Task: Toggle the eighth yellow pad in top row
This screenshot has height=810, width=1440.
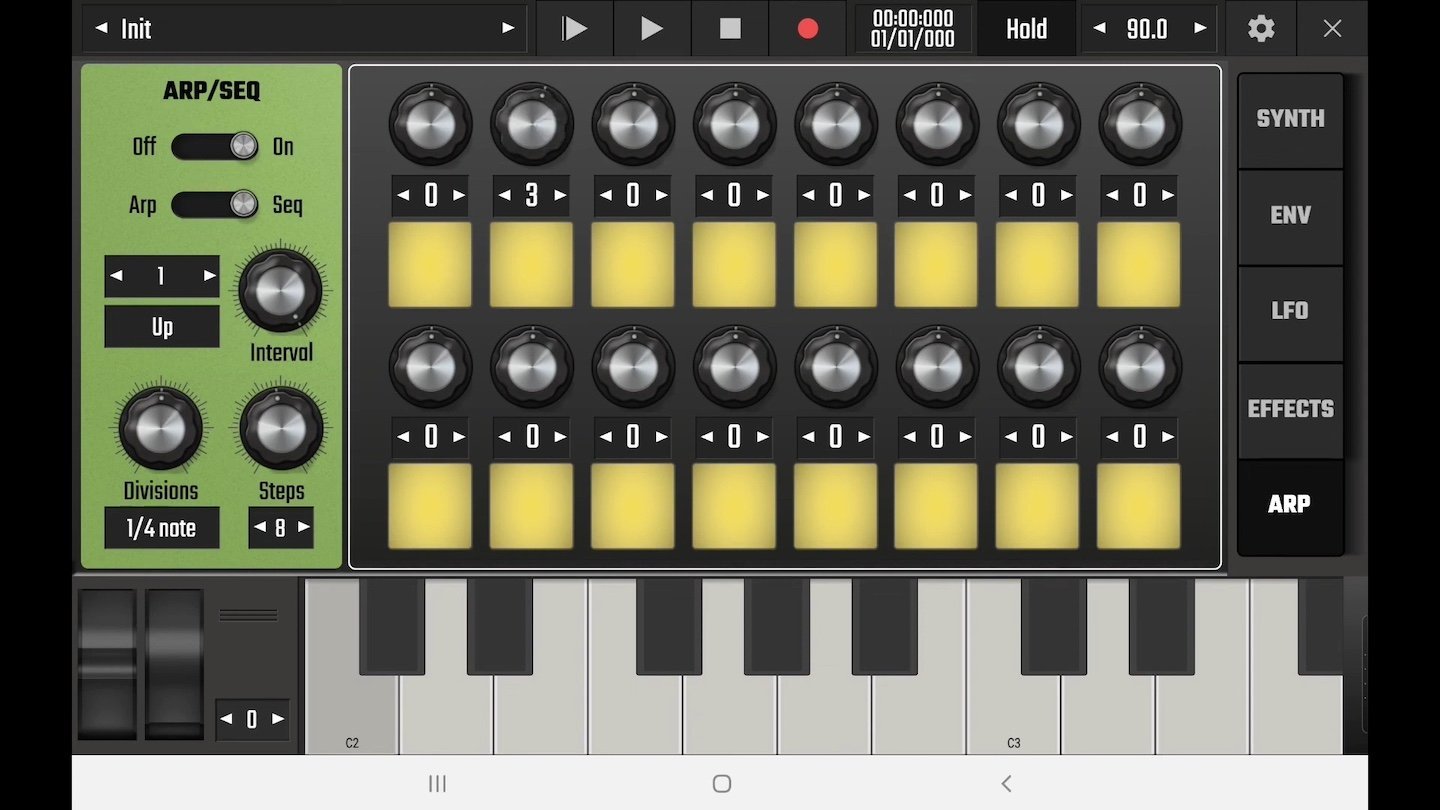Action: pyautogui.click(x=1139, y=264)
